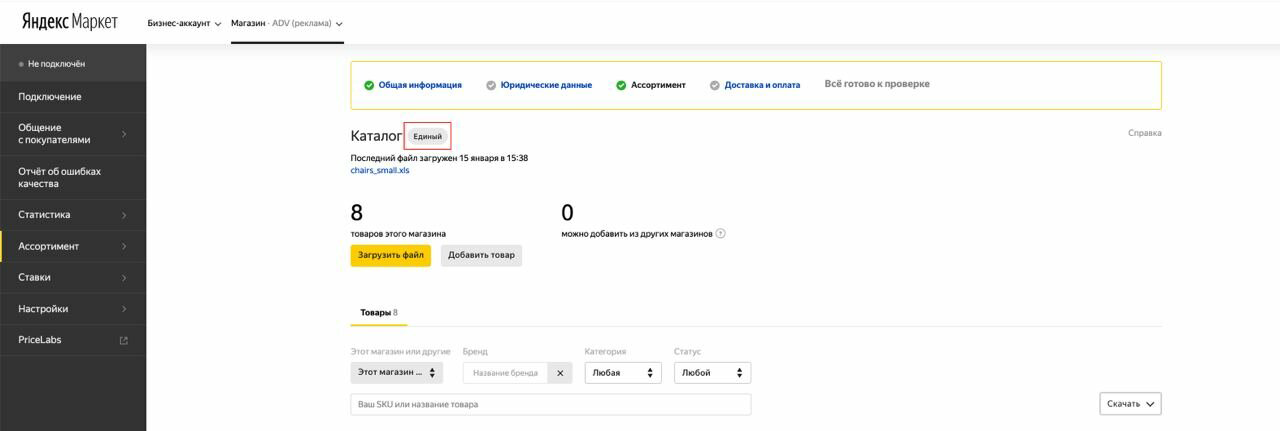Clear the brand filter with X icon

coord(560,373)
